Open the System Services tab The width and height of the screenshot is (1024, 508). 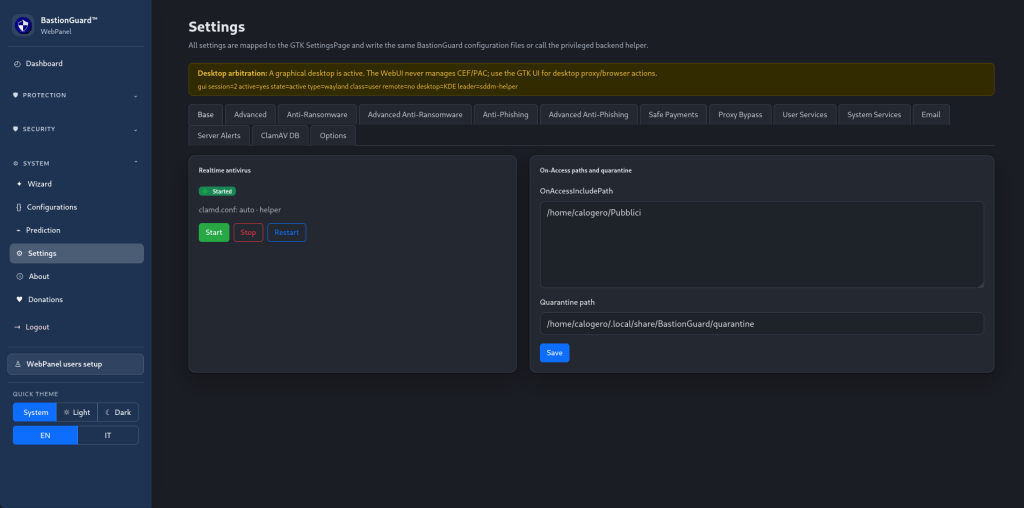click(874, 114)
